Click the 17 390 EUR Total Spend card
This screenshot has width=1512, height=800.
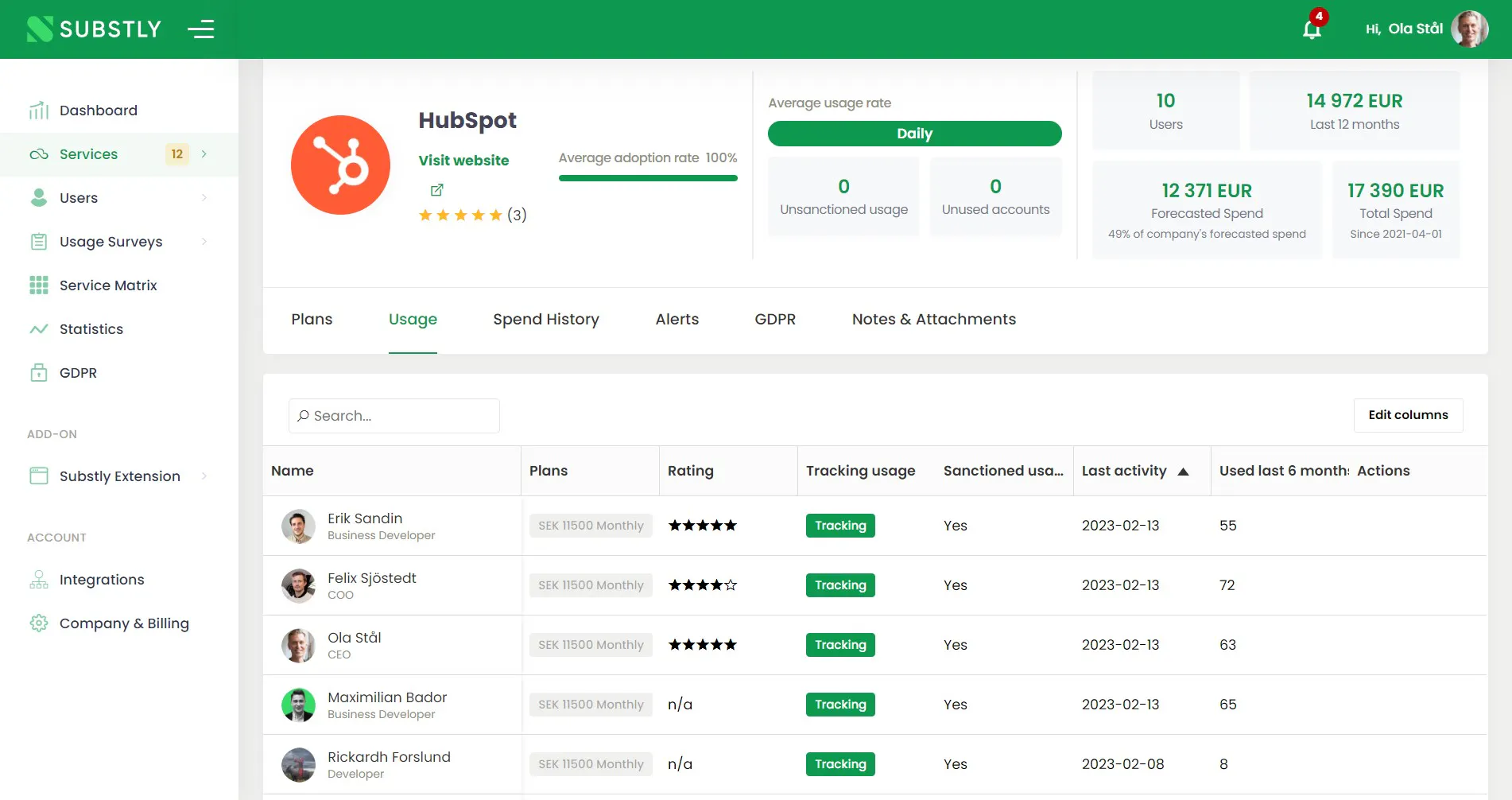click(1396, 210)
